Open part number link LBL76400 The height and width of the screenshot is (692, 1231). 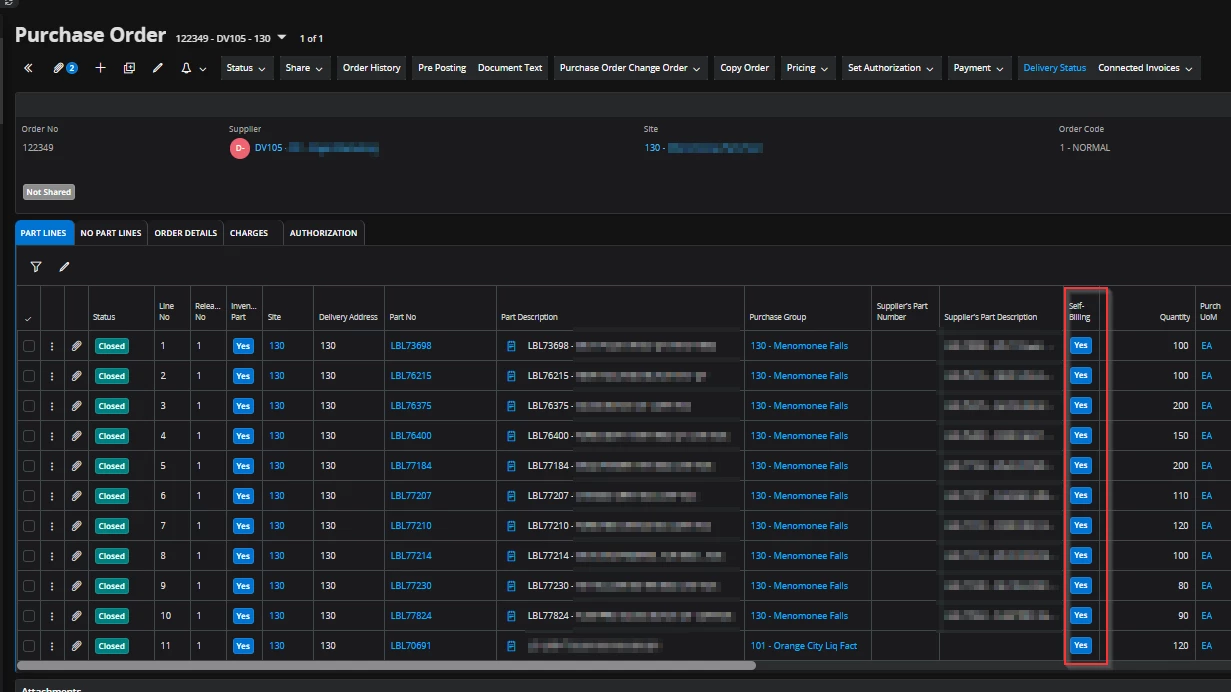[x=411, y=436]
